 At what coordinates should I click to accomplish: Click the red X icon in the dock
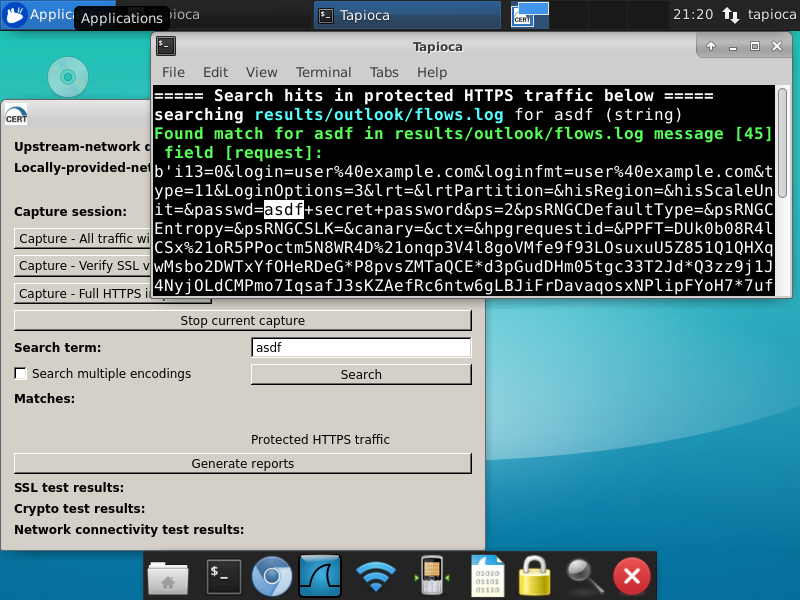click(631, 576)
